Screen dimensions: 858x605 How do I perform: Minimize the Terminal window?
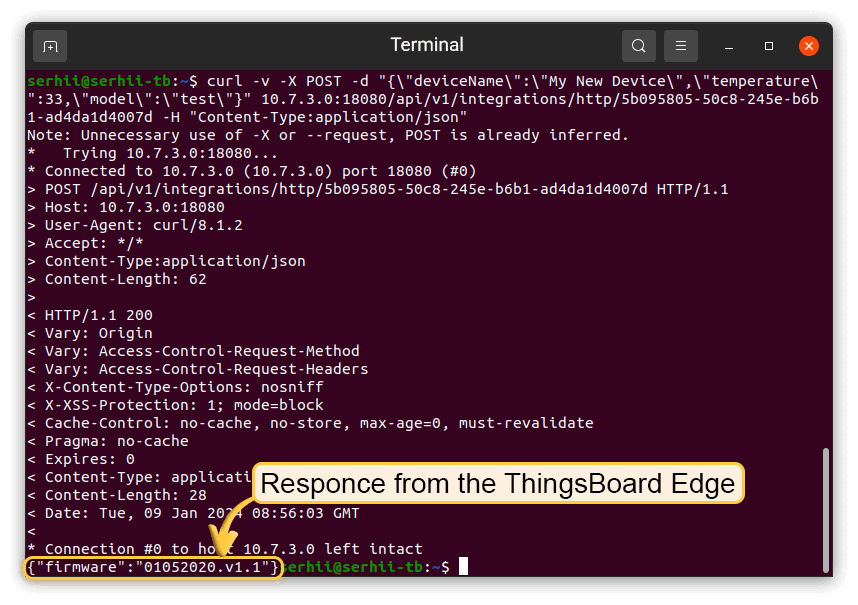click(730, 46)
